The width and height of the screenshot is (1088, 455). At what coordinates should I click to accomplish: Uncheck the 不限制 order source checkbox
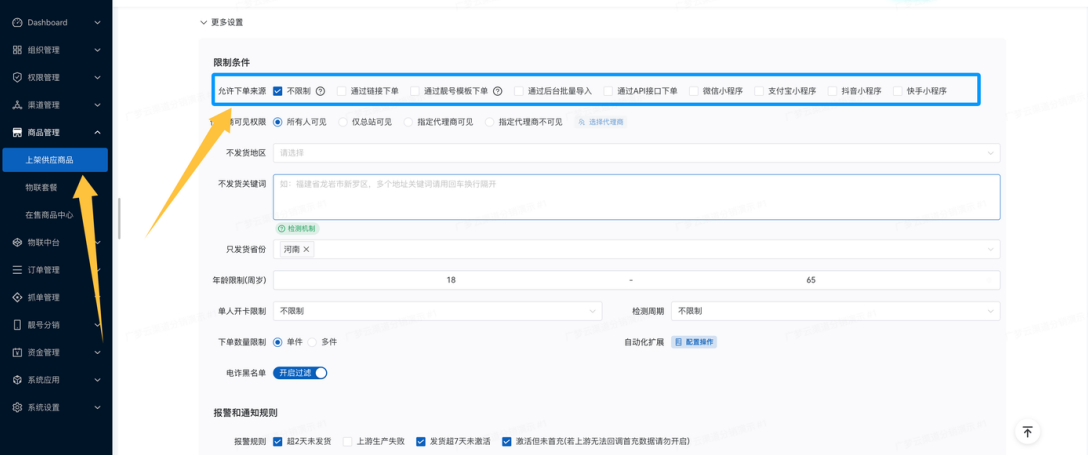pos(278,91)
